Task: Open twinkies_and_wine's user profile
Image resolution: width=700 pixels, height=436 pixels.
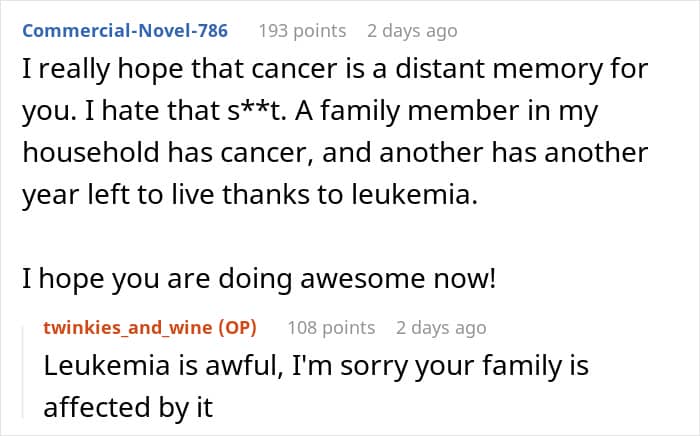Action: [x=128, y=328]
